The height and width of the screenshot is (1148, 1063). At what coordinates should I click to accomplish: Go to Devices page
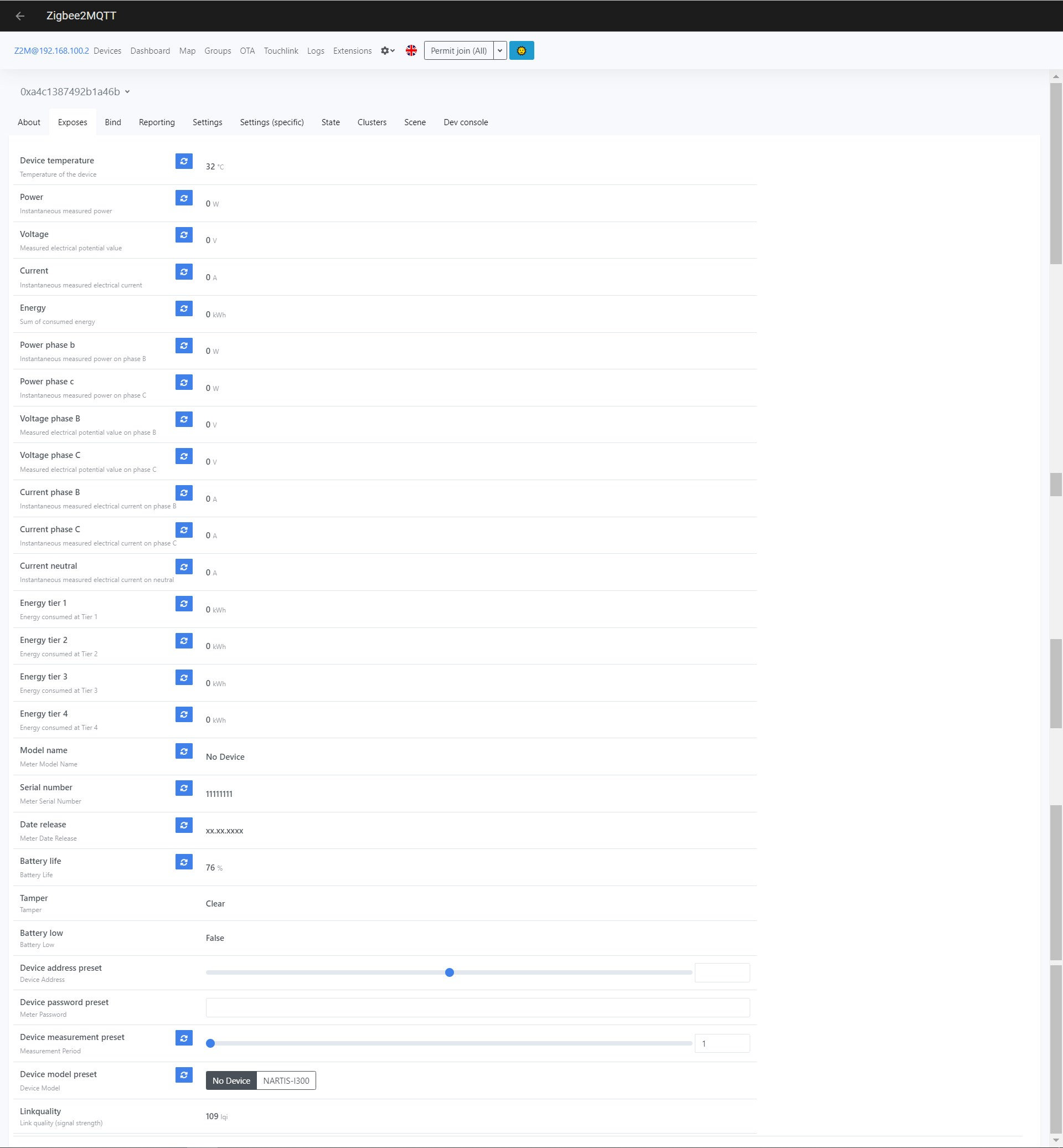107,50
